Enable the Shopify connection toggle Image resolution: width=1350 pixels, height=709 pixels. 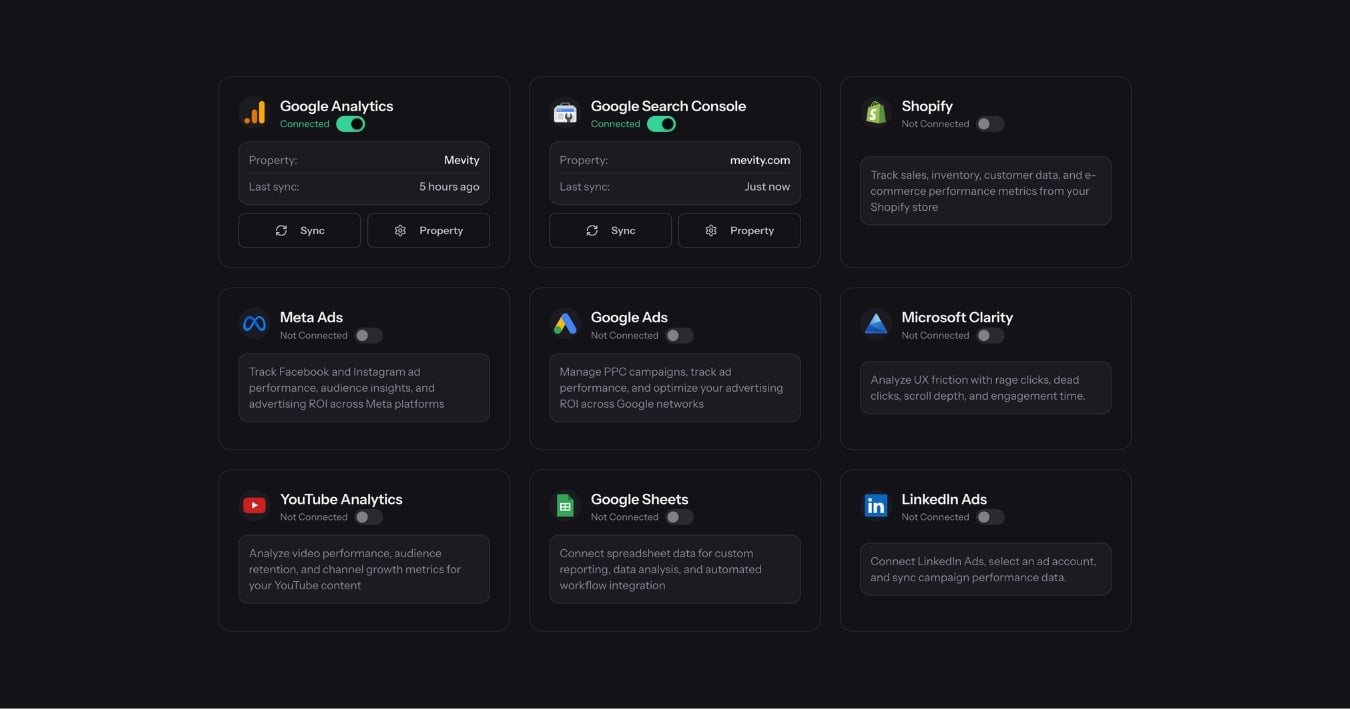click(990, 124)
